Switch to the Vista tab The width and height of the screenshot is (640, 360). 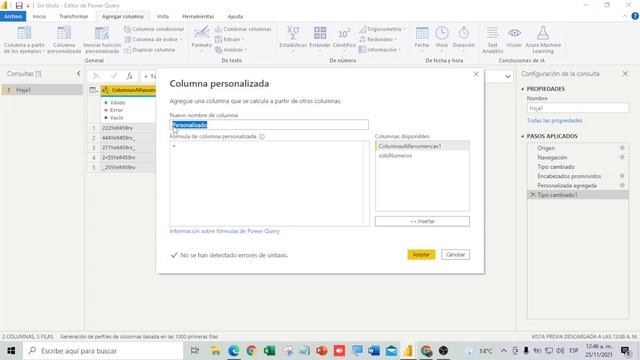click(163, 16)
